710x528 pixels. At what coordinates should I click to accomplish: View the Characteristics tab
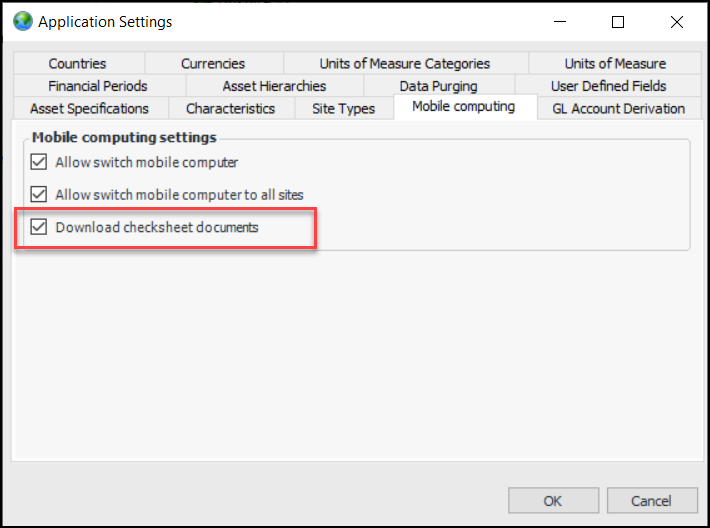(x=230, y=108)
